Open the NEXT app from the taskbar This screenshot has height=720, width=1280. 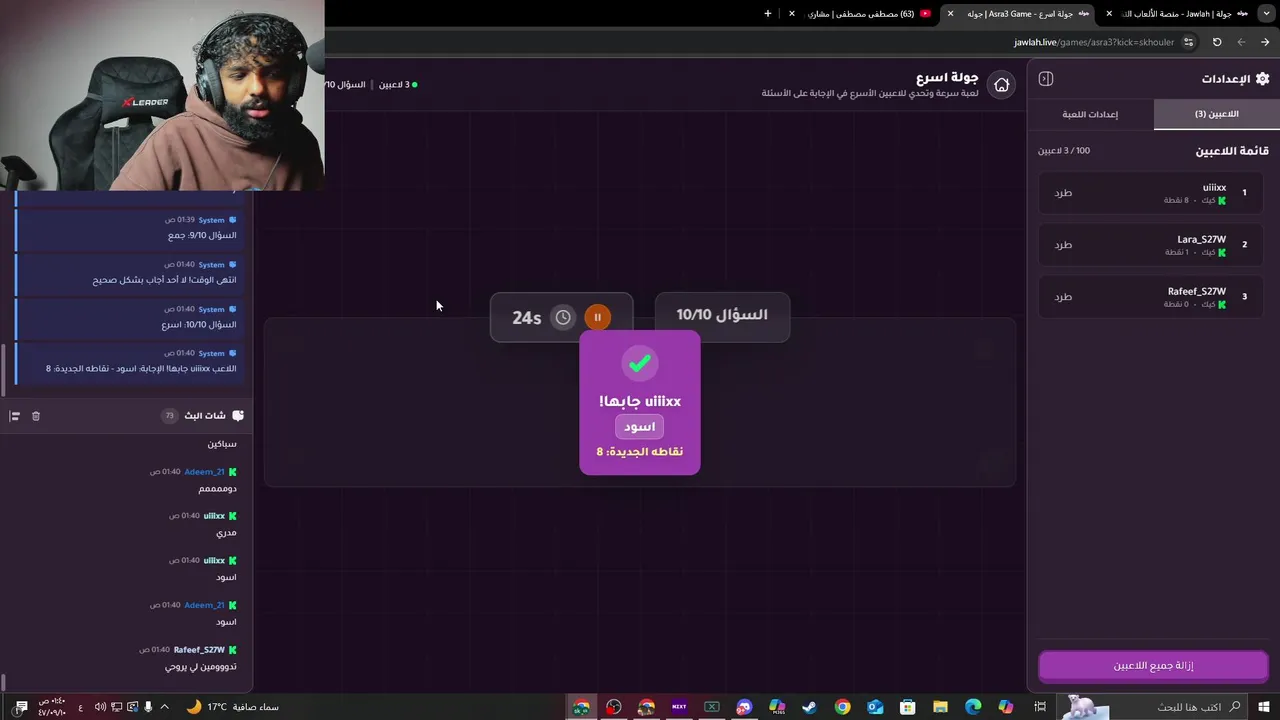point(679,707)
